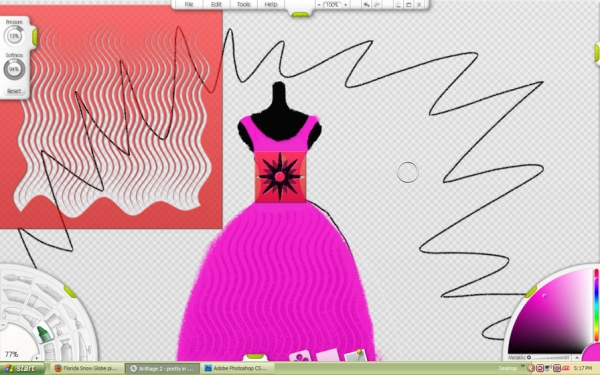Increase tool size with plus button
Image resolution: width=600 pixels, height=375 pixels.
[x=36, y=358]
